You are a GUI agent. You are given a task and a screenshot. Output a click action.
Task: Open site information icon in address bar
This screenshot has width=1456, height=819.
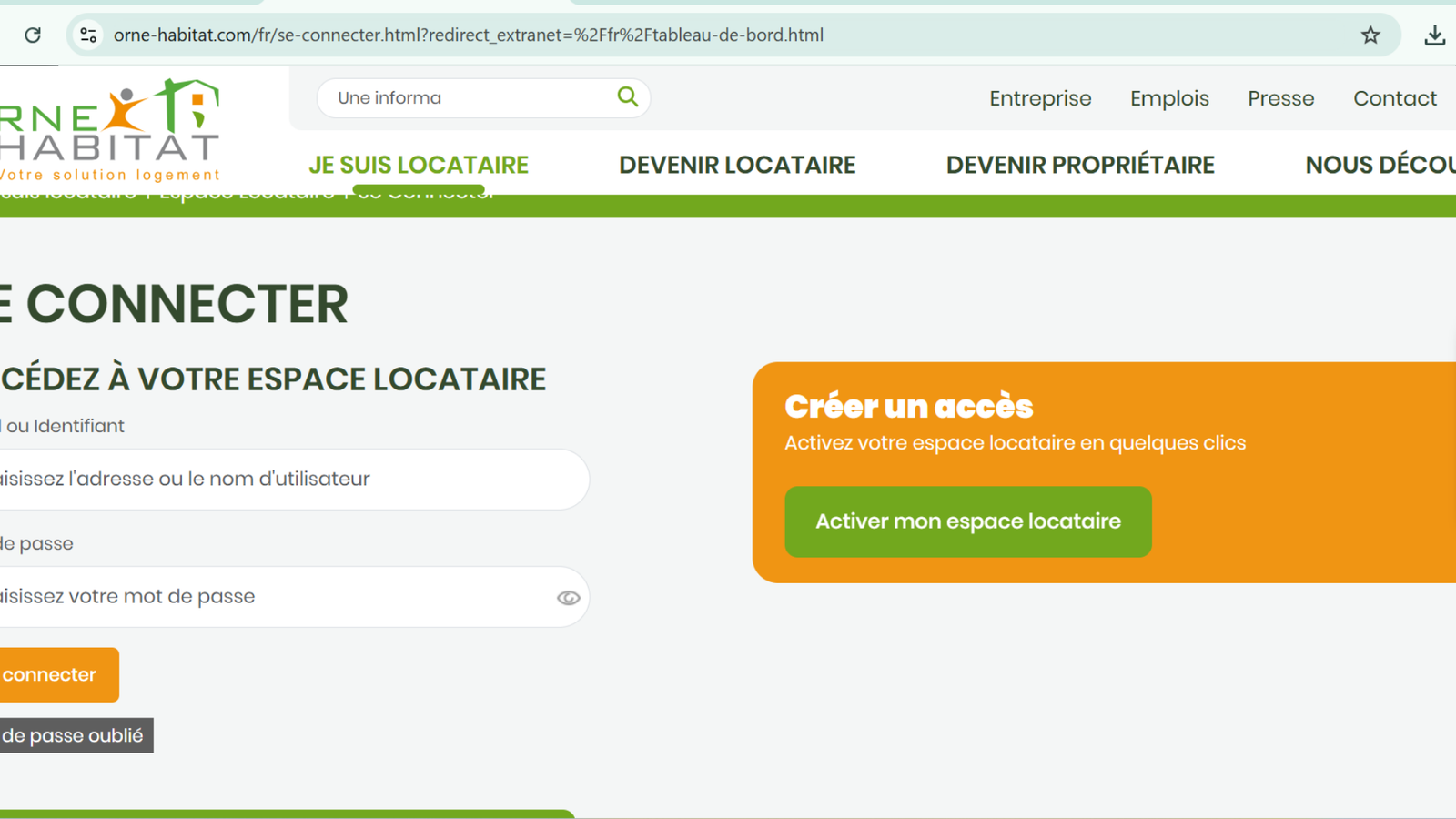88,35
